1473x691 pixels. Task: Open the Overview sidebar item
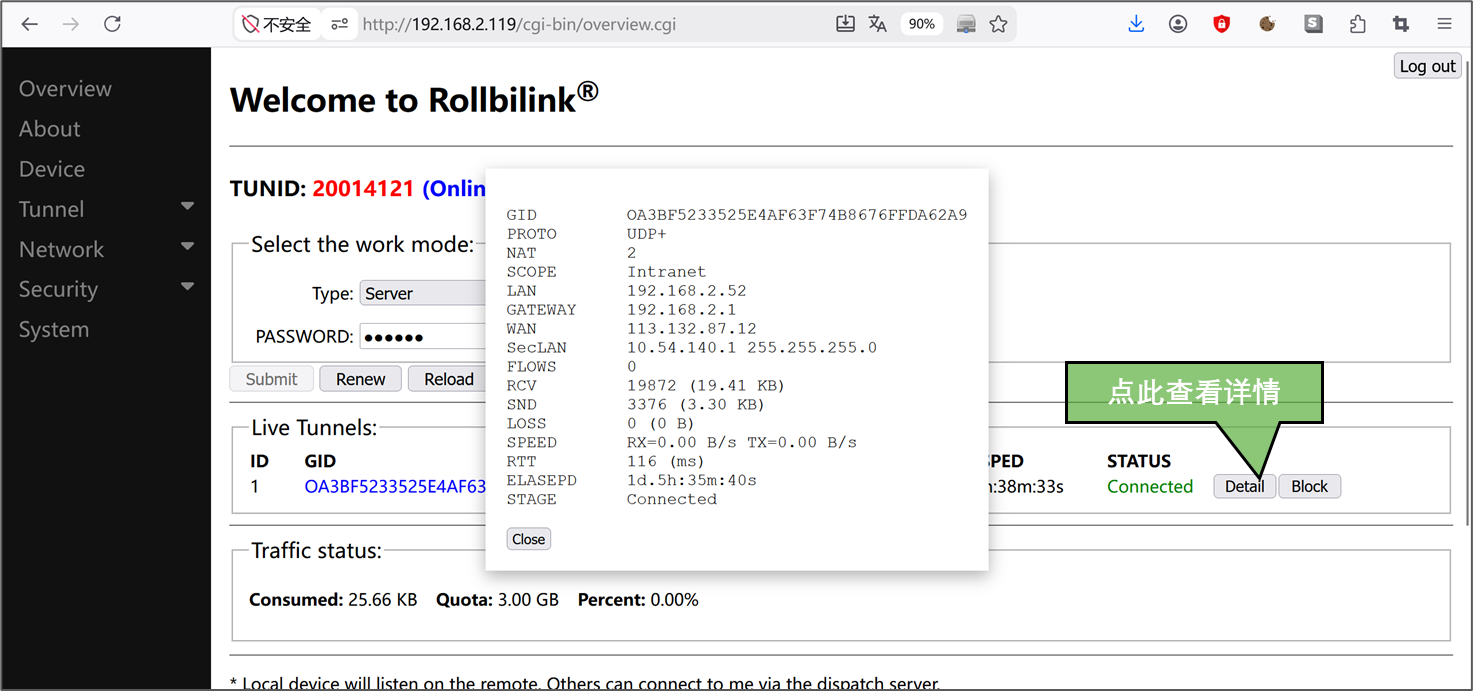65,89
